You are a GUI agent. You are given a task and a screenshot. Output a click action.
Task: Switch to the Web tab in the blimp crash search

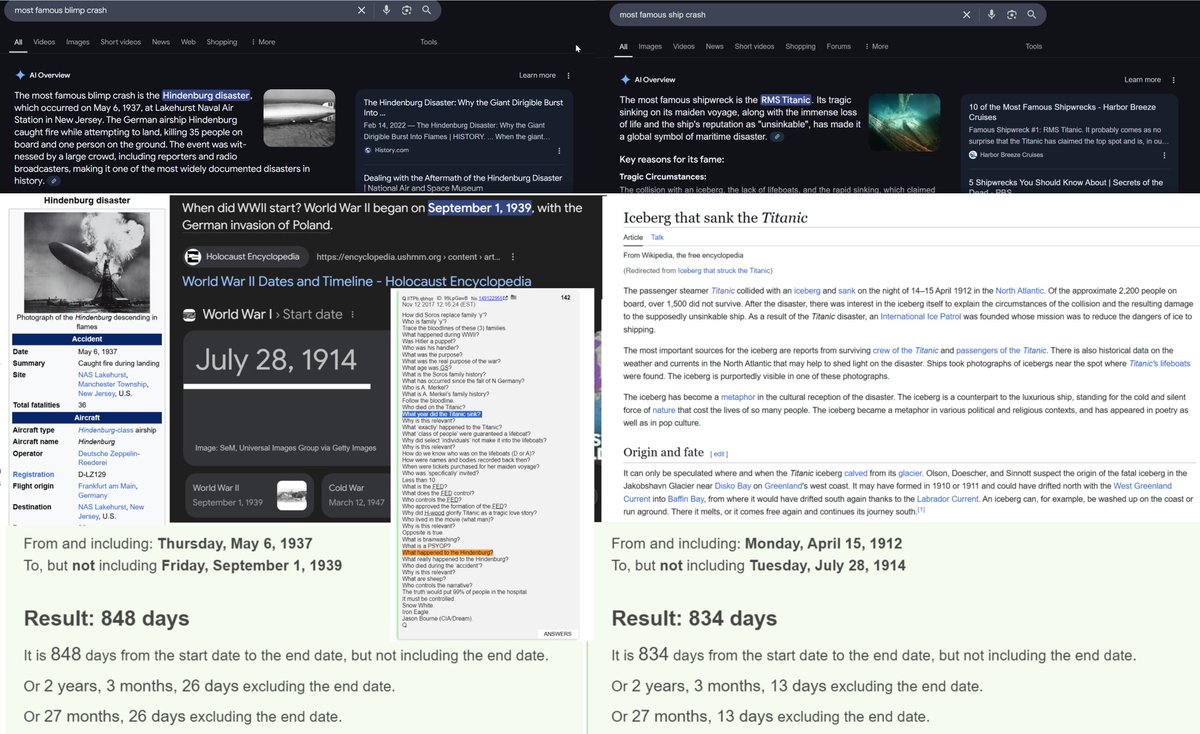pyautogui.click(x=188, y=42)
